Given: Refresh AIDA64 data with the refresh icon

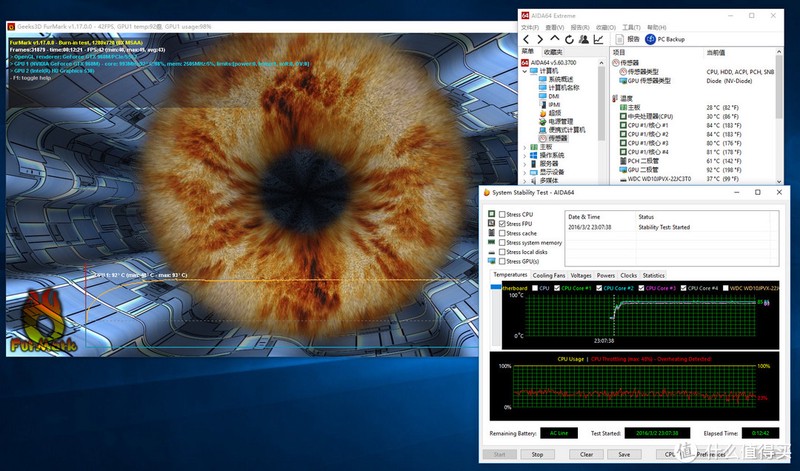Looking at the screenshot, I should 569,39.
